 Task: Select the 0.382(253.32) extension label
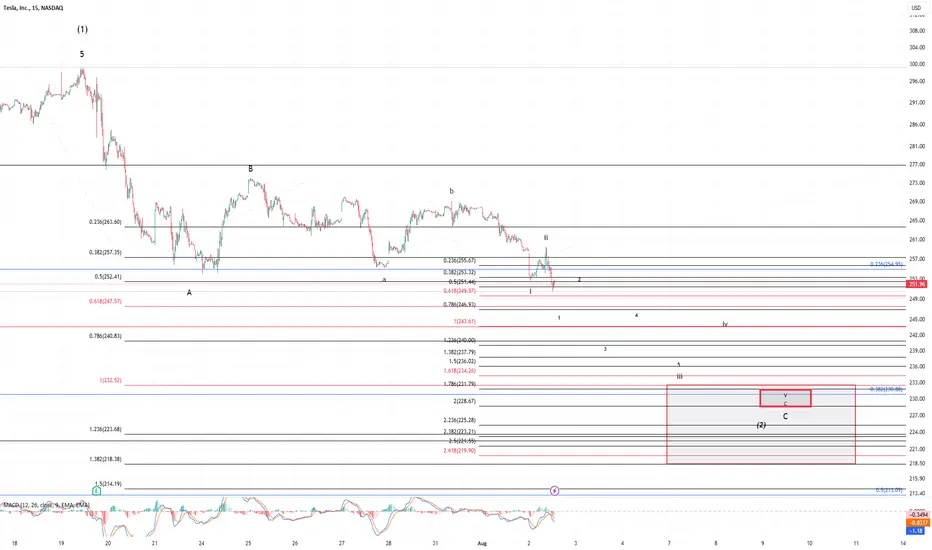pos(459,272)
